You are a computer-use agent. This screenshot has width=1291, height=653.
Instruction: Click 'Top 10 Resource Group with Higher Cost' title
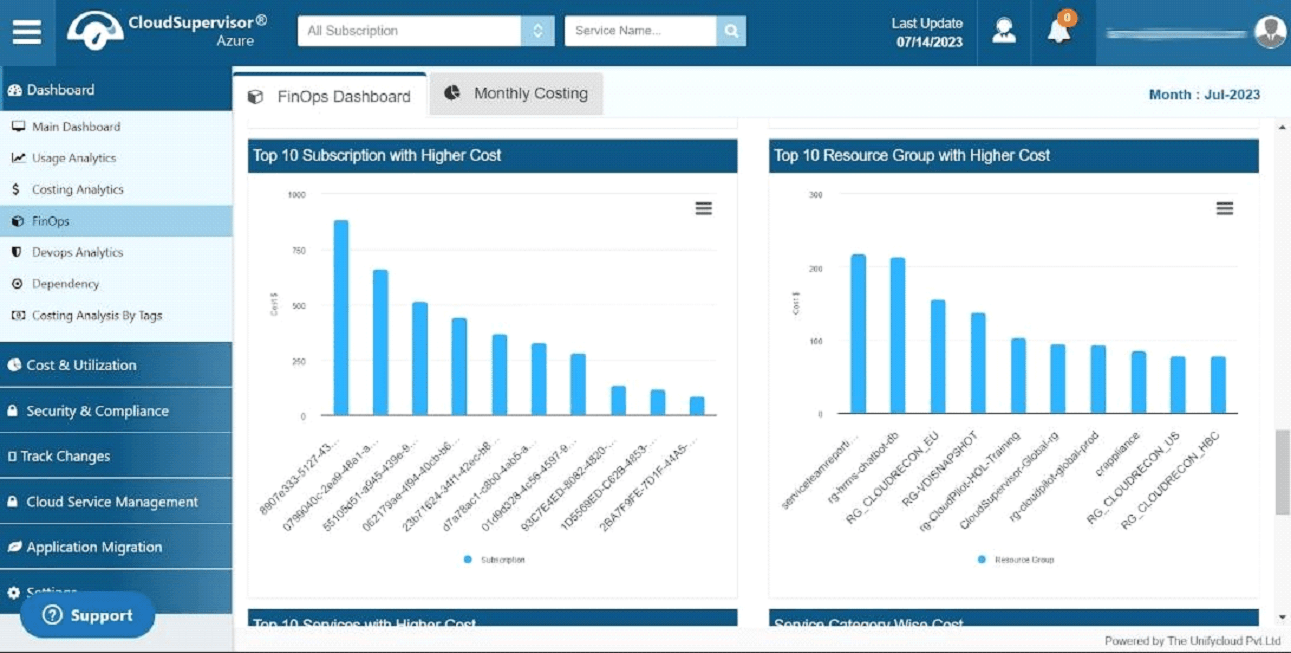pyautogui.click(x=912, y=155)
